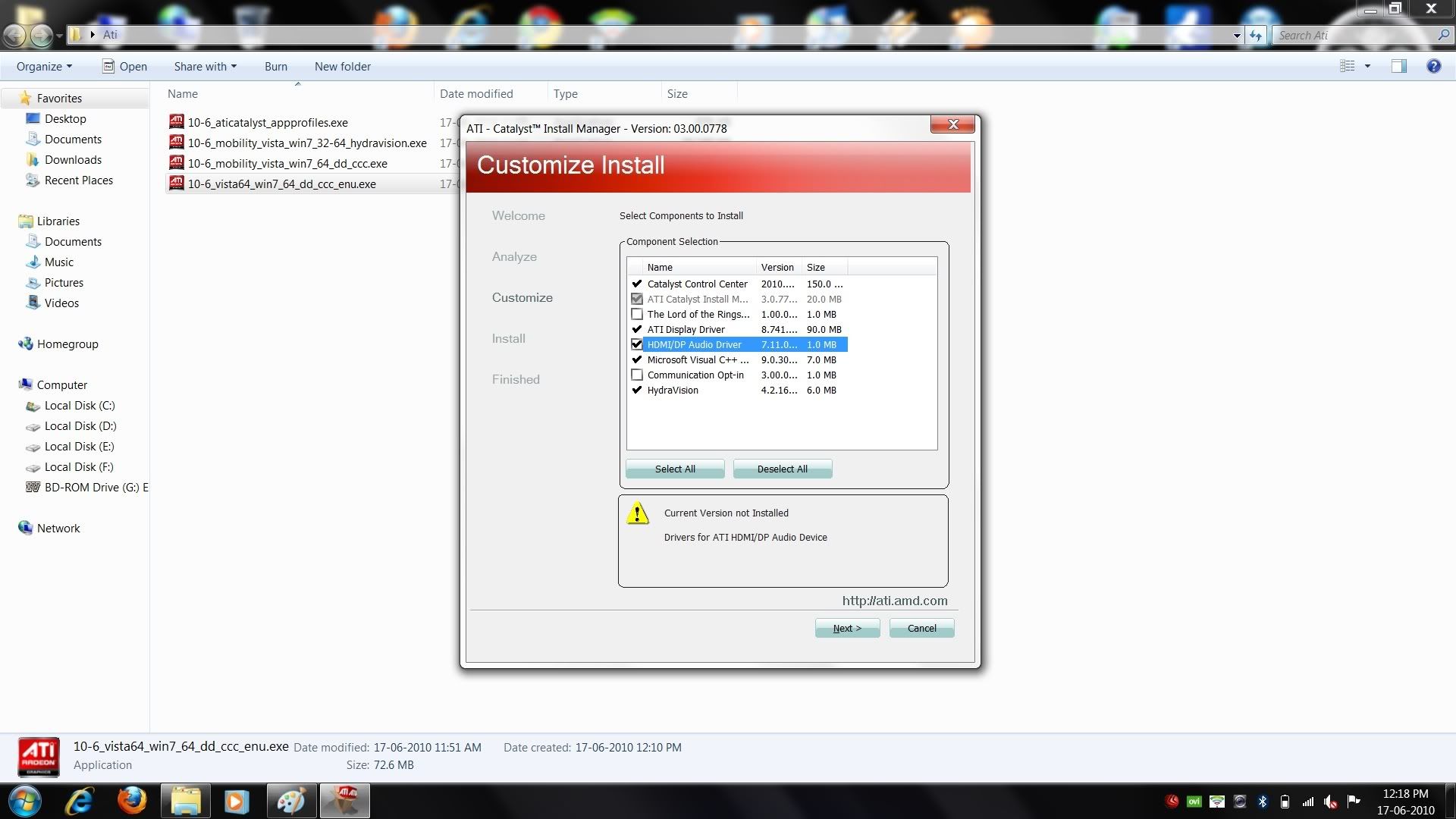Click the warning icon next to status message
This screenshot has width=1456, height=819.
637,512
